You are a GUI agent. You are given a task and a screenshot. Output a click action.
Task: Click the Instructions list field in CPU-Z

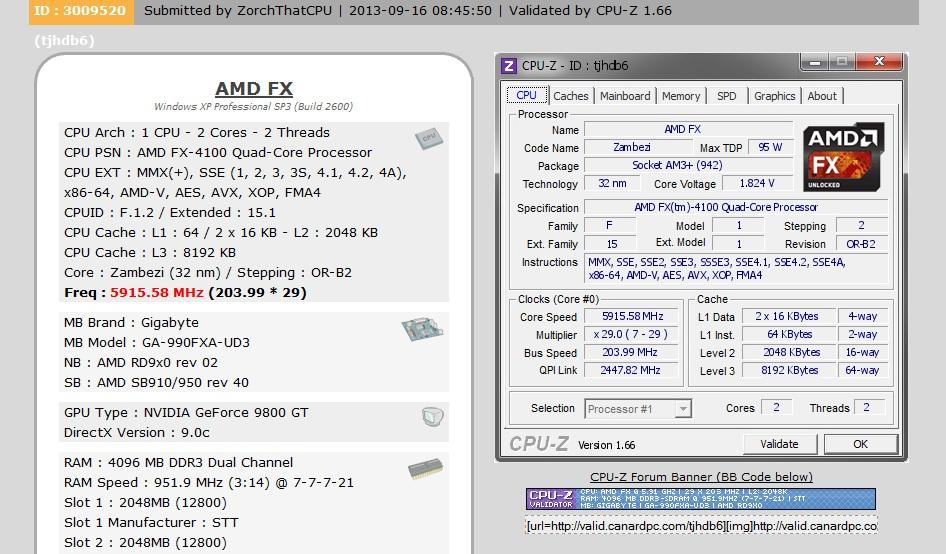coord(737,269)
